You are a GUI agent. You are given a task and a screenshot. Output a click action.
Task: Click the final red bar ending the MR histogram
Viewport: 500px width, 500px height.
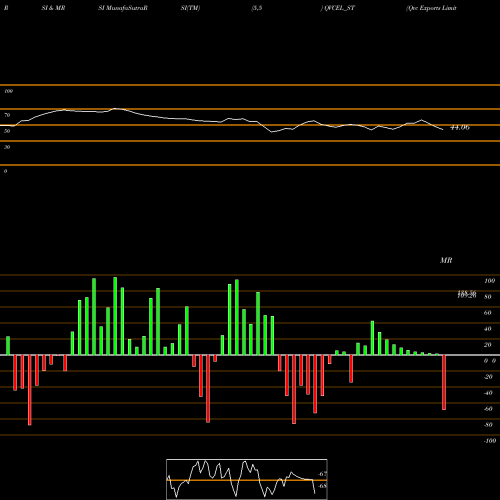[444, 382]
